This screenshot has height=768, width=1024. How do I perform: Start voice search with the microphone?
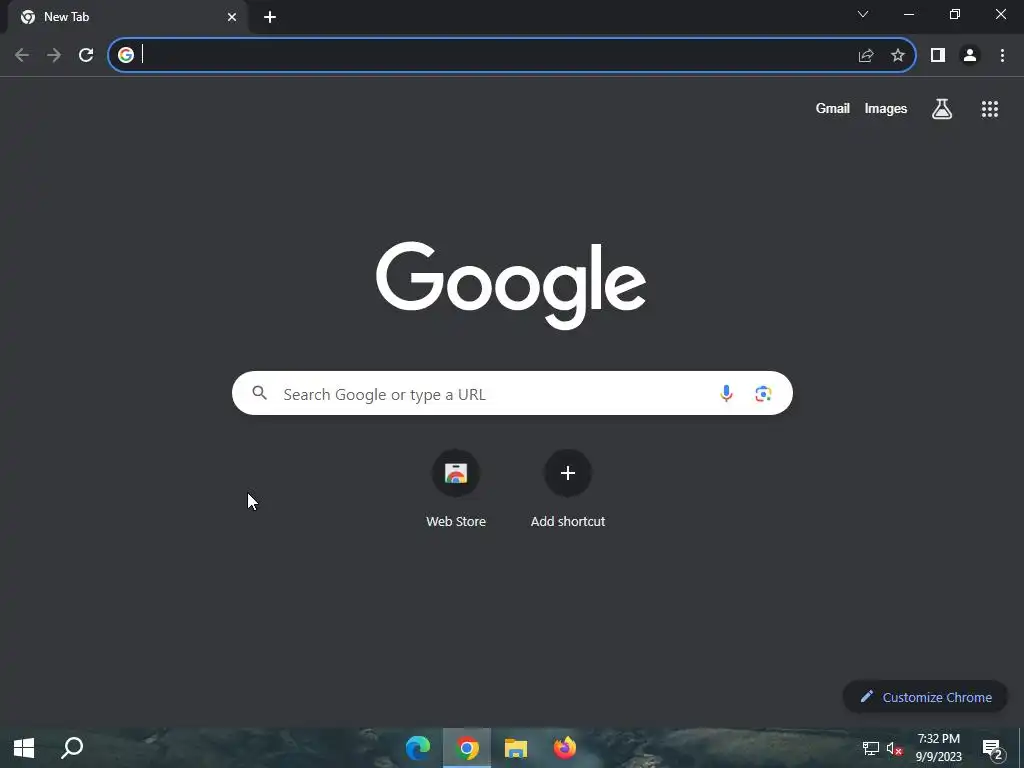click(x=726, y=393)
